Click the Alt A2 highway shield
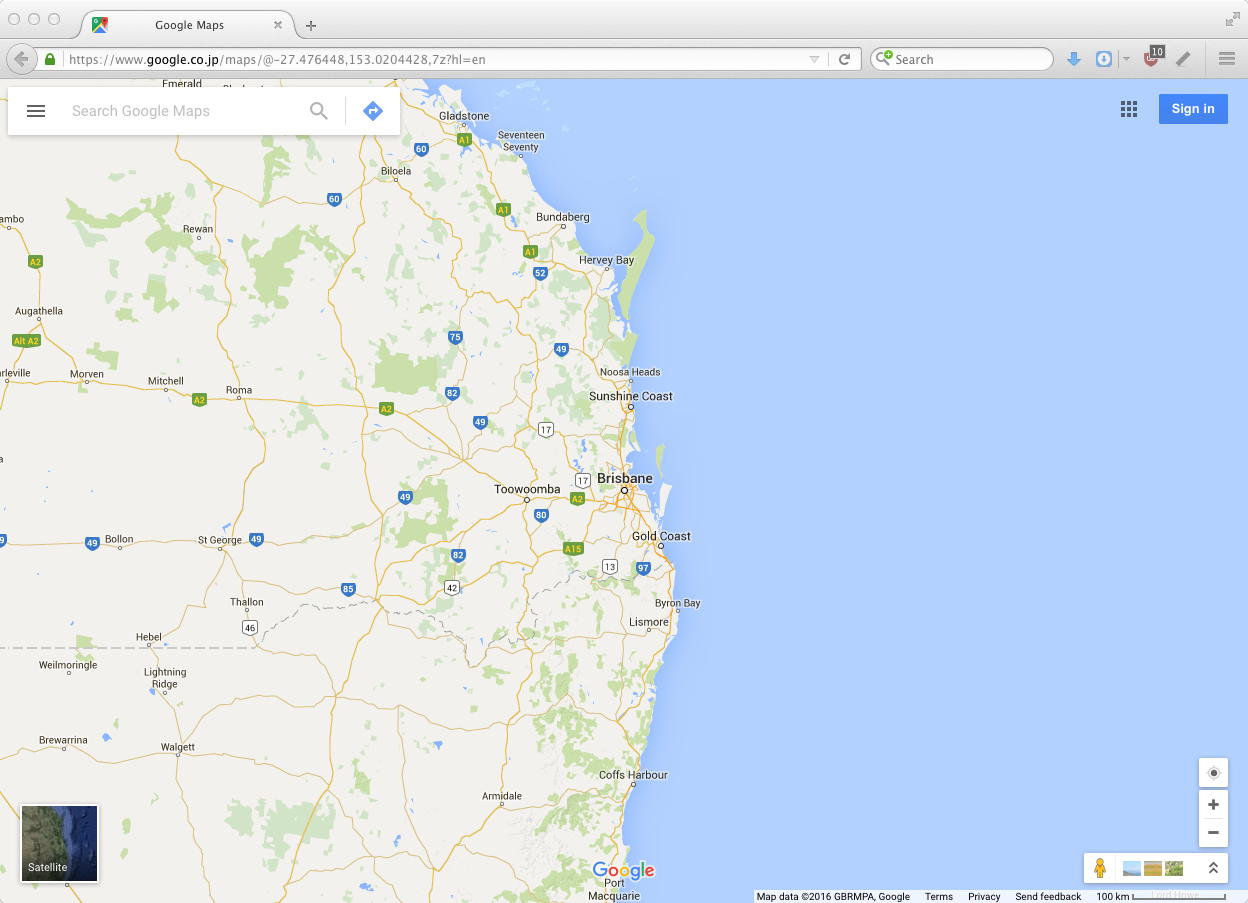Image resolution: width=1248 pixels, height=903 pixels. click(26, 341)
